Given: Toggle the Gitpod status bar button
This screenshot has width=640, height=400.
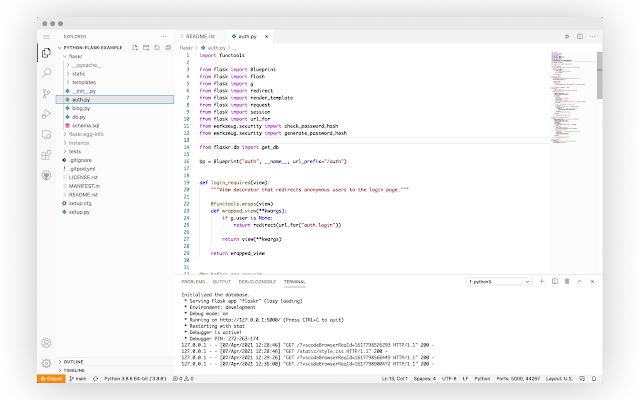Looking at the screenshot, I should (x=49, y=379).
